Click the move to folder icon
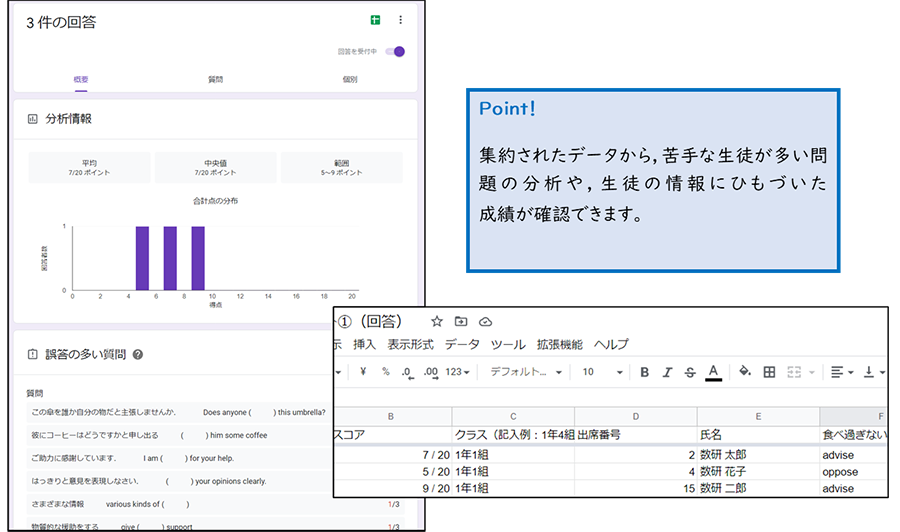Viewport: 900px width, 532px height. [461, 321]
